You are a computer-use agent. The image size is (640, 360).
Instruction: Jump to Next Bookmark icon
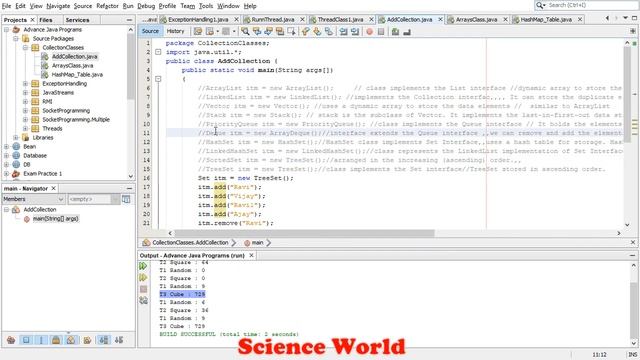coord(317,31)
